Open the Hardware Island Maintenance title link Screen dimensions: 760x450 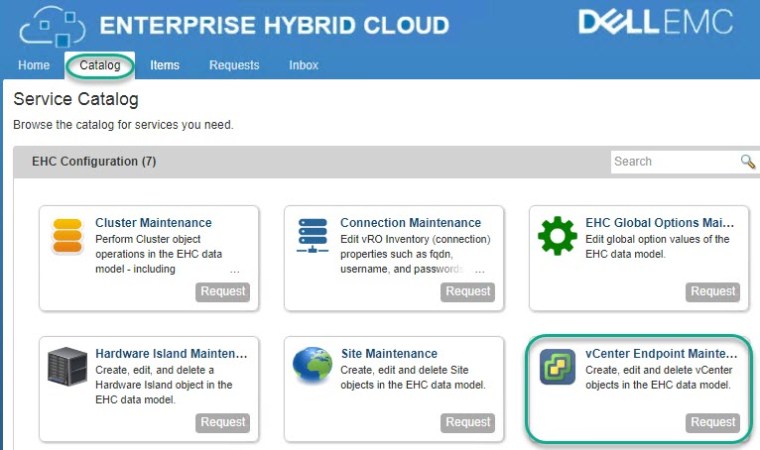click(170, 354)
